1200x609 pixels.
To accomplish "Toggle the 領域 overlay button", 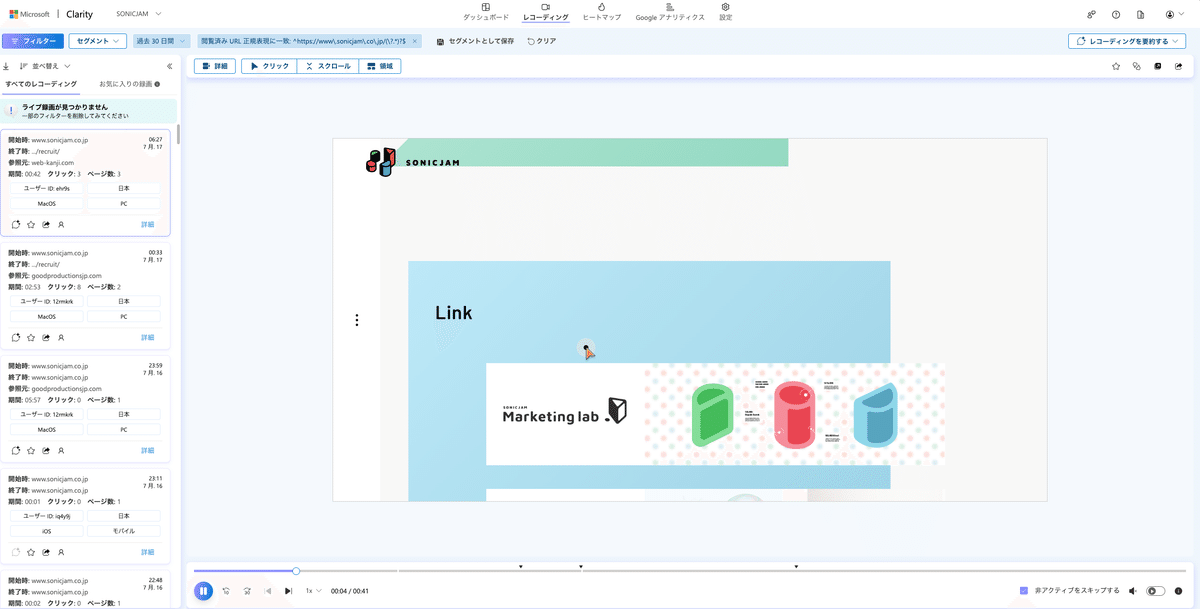I will (x=380, y=66).
